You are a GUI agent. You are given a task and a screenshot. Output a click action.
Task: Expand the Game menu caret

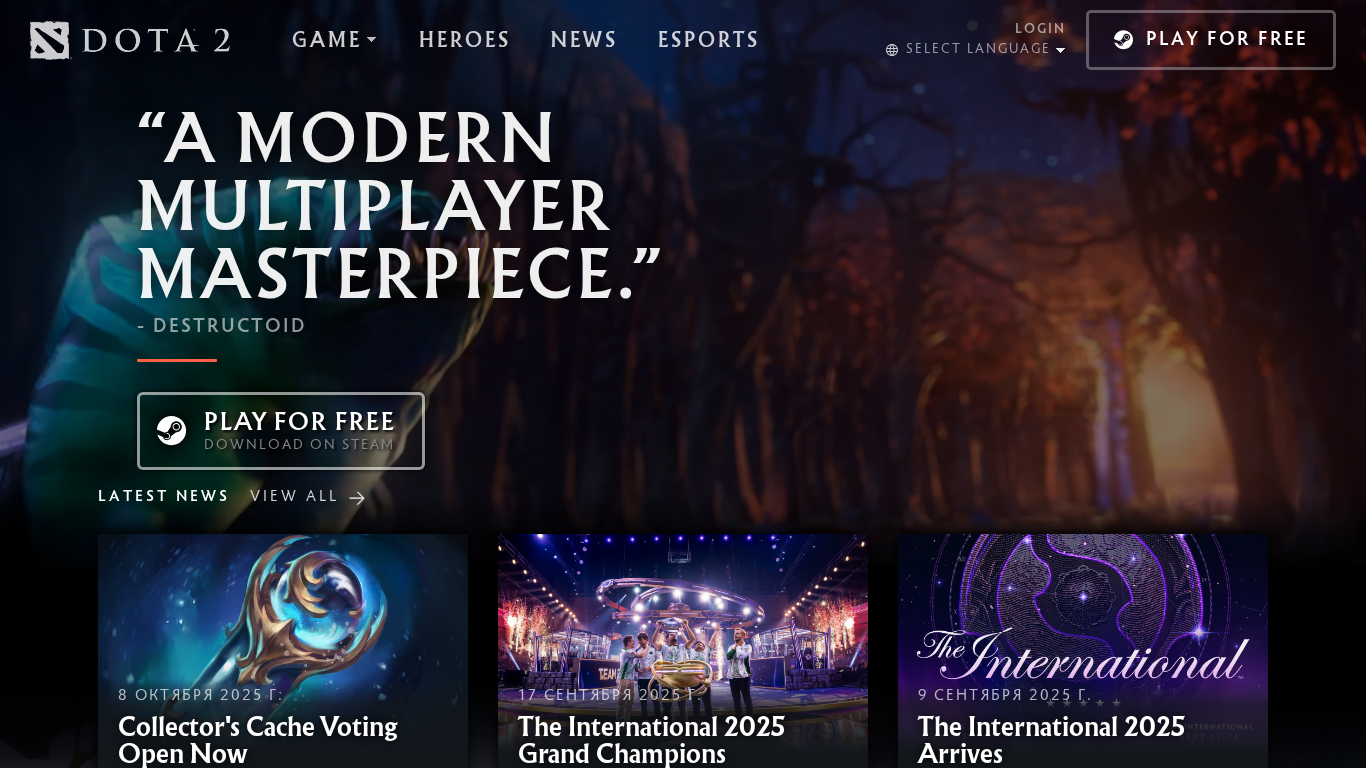(372, 40)
